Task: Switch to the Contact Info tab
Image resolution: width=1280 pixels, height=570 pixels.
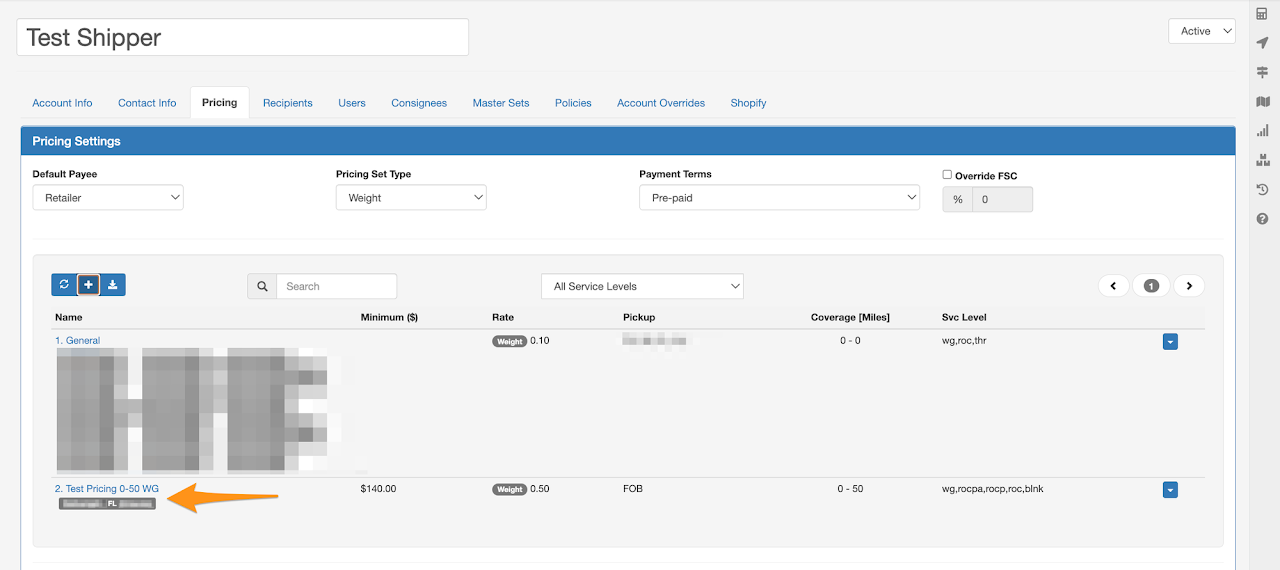Action: point(147,103)
